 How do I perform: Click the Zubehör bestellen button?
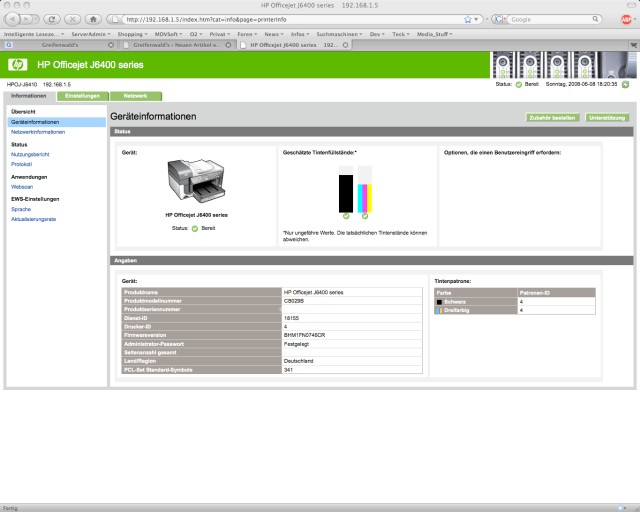(x=552, y=118)
